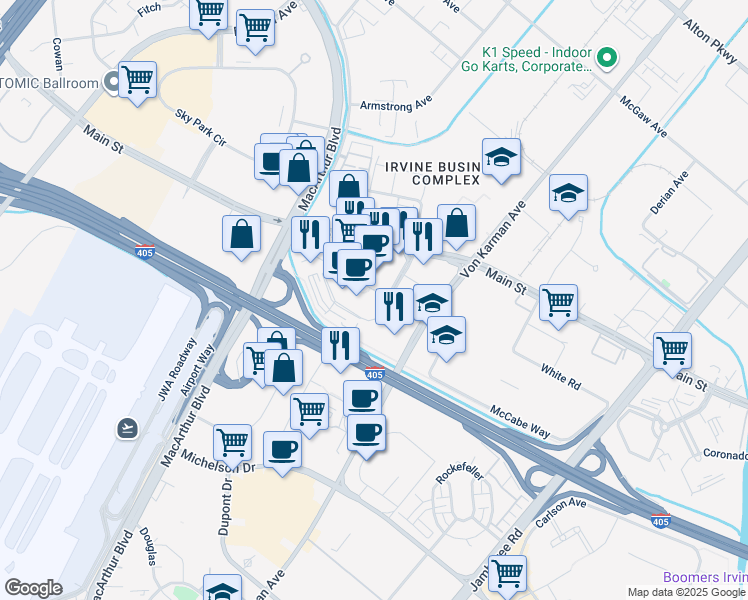Select shopping cart marker on Jamboree Rd at bottom
This screenshot has height=600, width=748.
[x=508, y=577]
